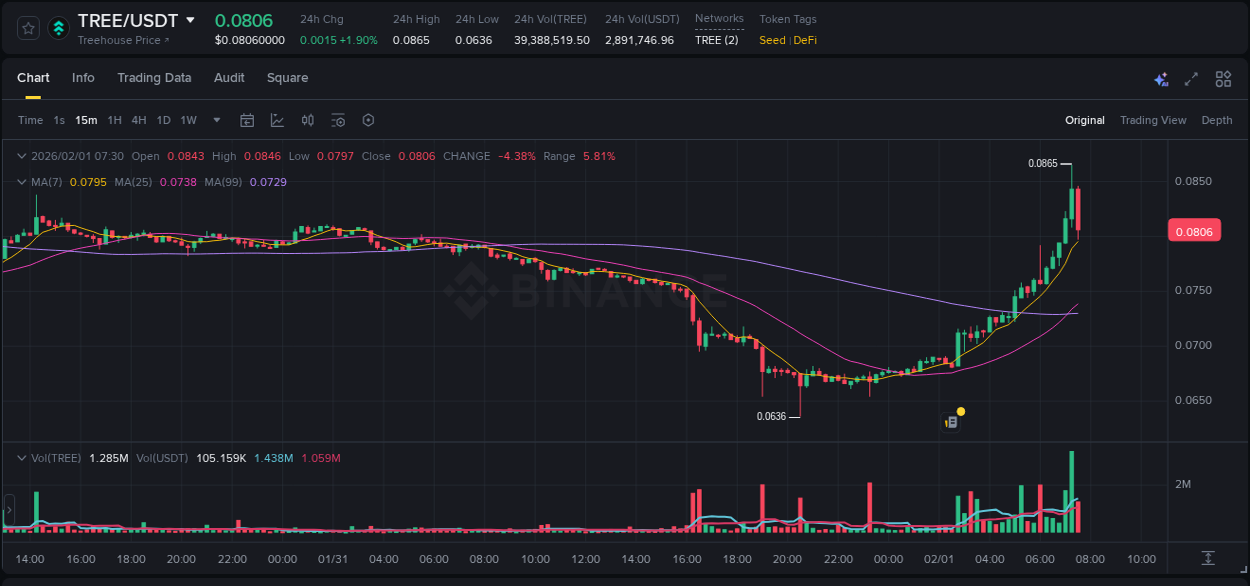Screen dimensions: 1250x586
Task: Click the fullscreen expand arrows icon
Action: [x=1191, y=78]
